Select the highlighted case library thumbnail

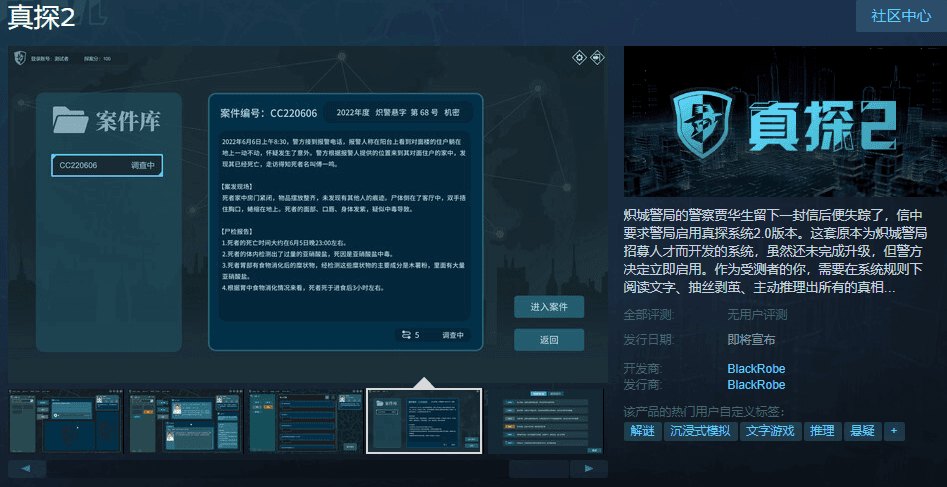pyautogui.click(x=424, y=421)
